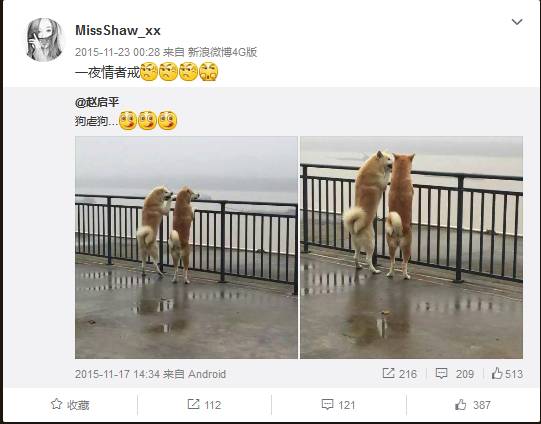Open the right close-up dogs photo
Screen dimensions: 541x424
click(411, 247)
